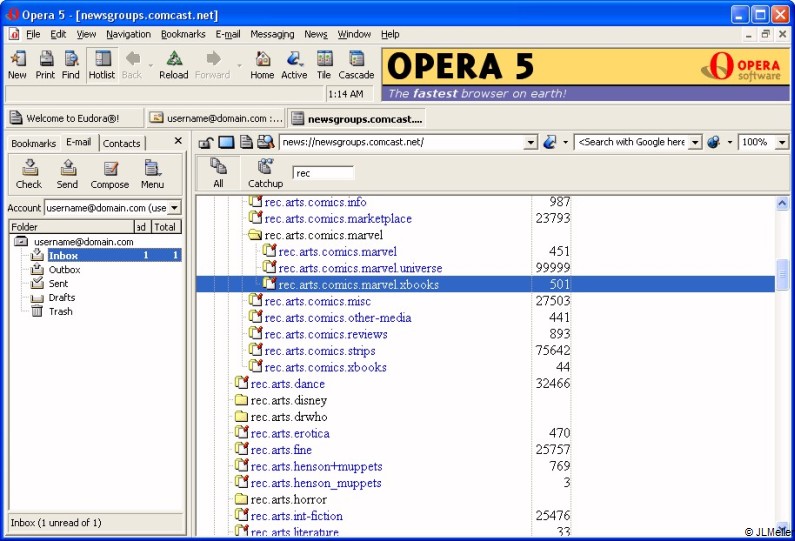Cascade windows using Cascade icon

(356, 65)
